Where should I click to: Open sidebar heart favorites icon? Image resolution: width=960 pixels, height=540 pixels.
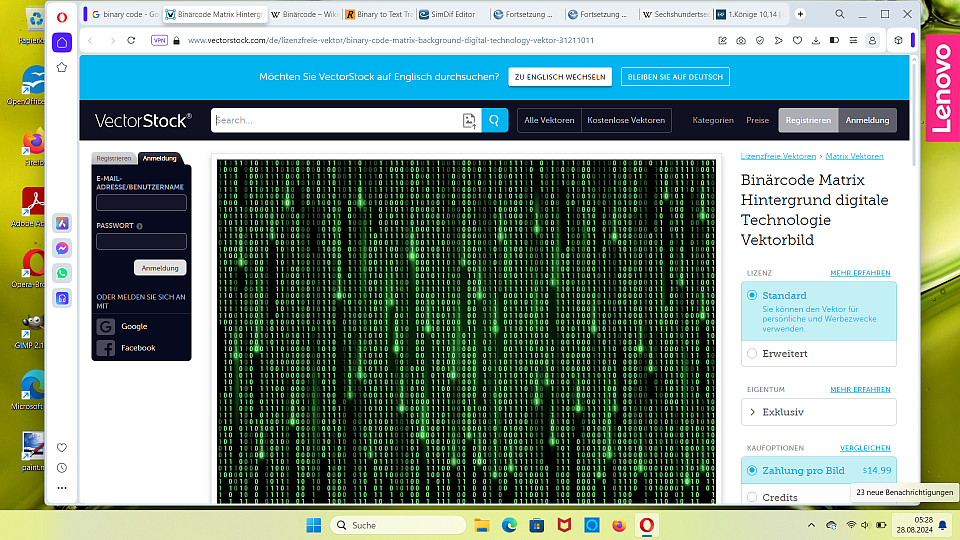pyautogui.click(x=62, y=448)
